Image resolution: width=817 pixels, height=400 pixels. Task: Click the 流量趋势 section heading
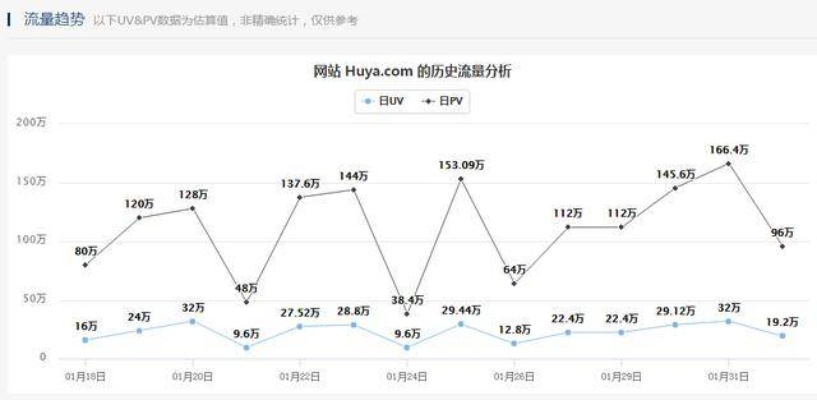click(x=54, y=20)
